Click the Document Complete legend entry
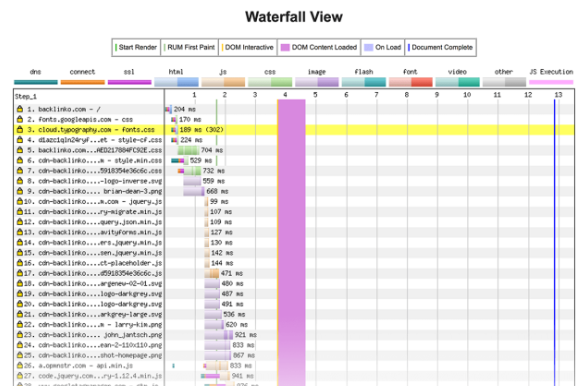The image size is (583, 386). (441, 48)
